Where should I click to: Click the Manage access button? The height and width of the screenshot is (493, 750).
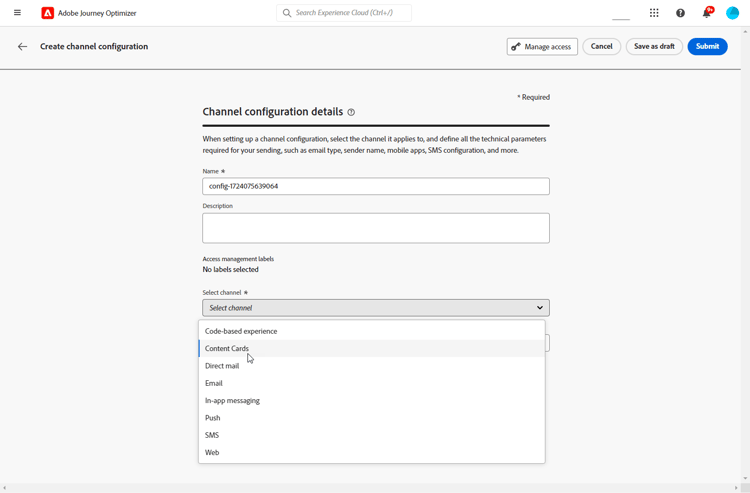pos(542,47)
